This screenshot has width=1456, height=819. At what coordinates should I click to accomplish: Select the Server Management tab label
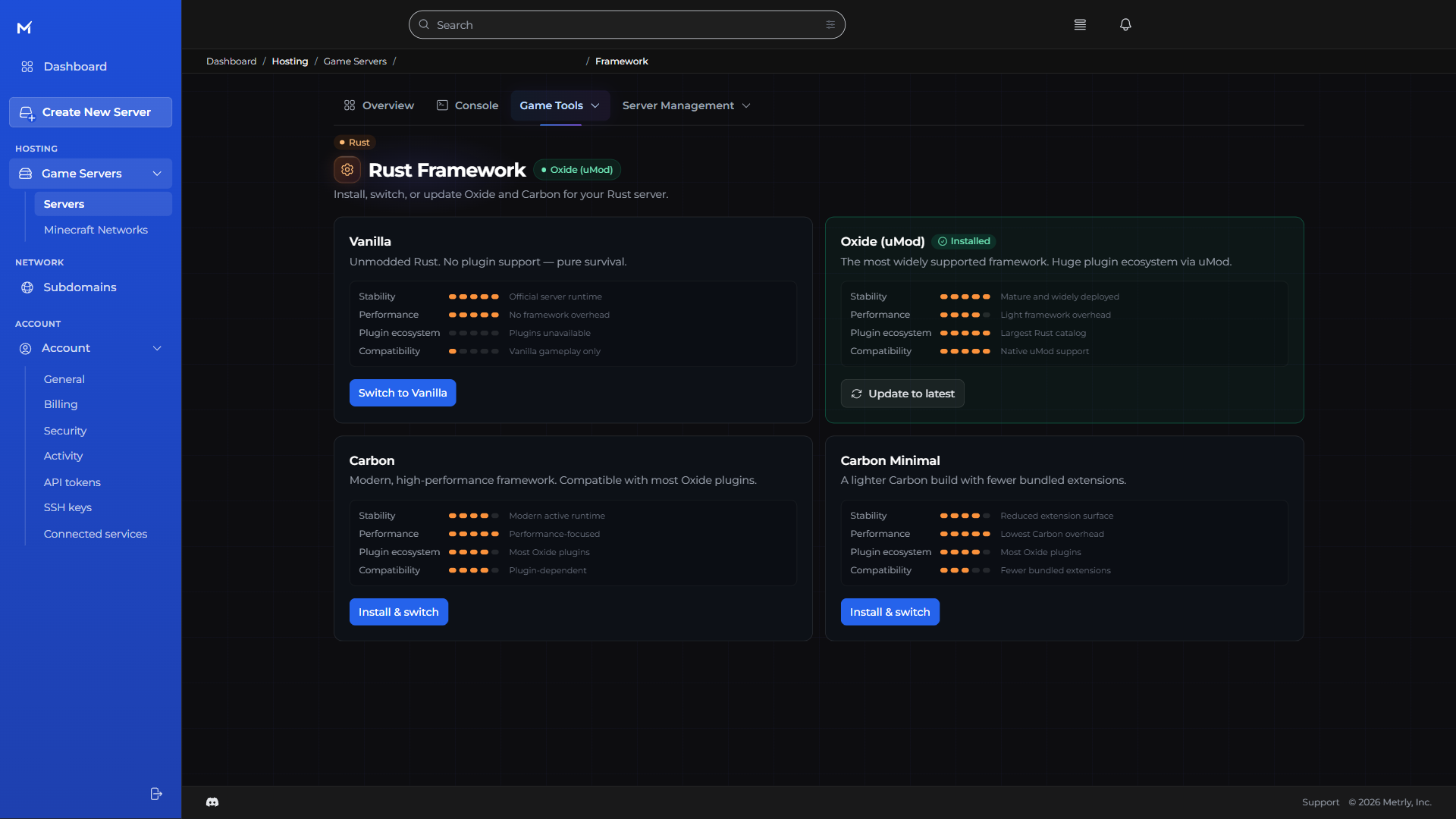tap(678, 105)
